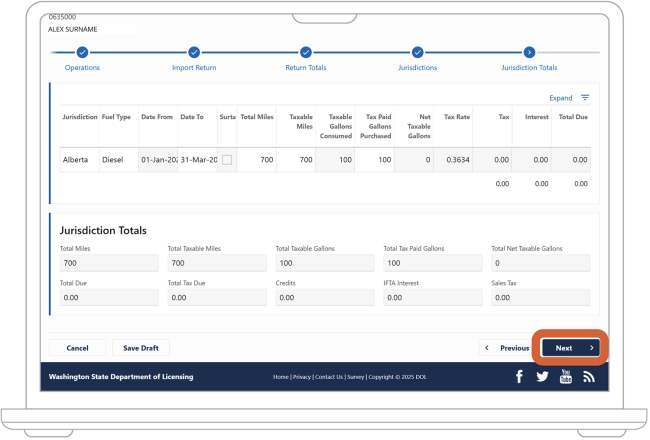Viewport: 650px width, 440px height.
Task: Open the Home footer link
Action: (281, 377)
